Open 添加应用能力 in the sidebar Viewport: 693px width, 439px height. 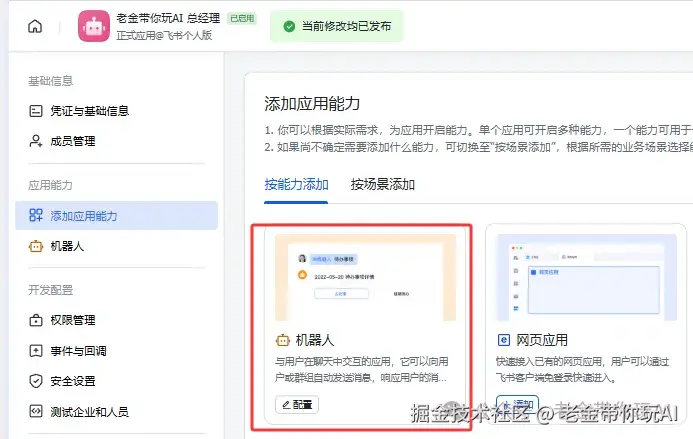click(x=116, y=215)
